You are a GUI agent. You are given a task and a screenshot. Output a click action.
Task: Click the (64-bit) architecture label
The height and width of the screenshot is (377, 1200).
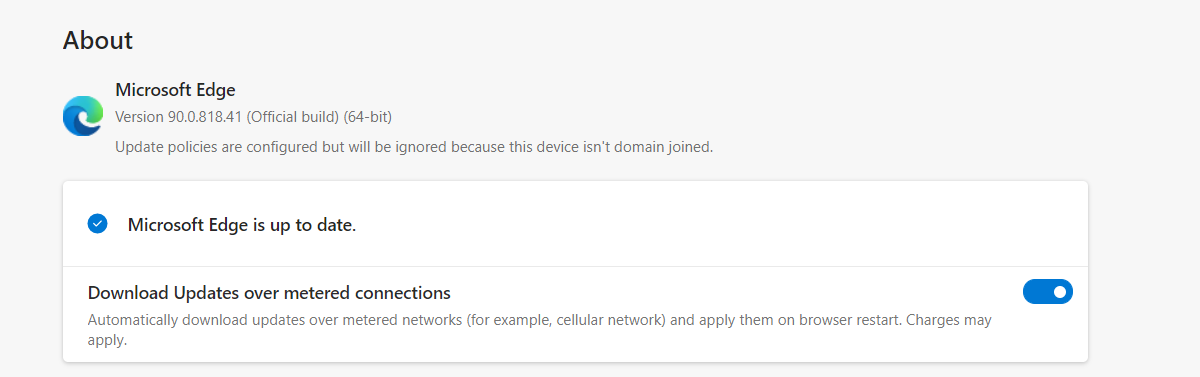click(x=368, y=117)
